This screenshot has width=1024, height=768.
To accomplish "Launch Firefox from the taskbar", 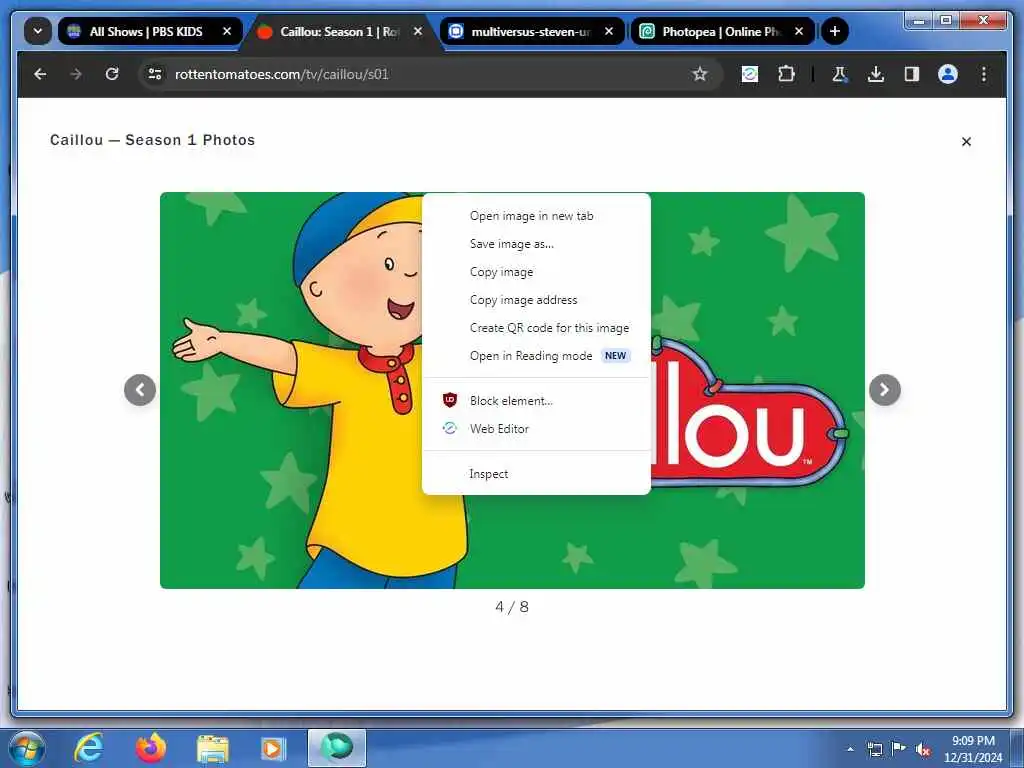I will (x=151, y=748).
